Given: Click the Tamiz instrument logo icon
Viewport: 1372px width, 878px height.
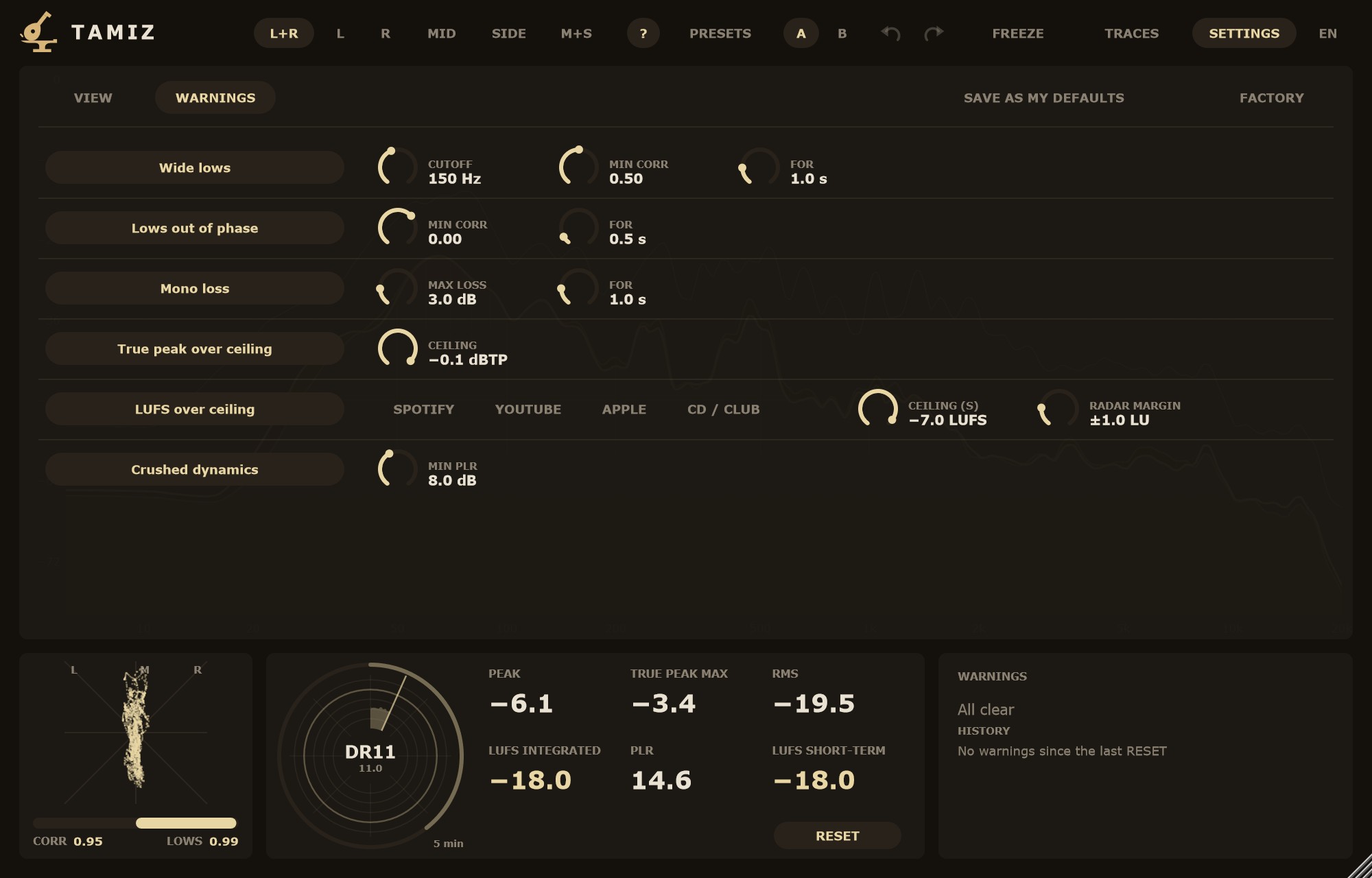Looking at the screenshot, I should point(38,32).
